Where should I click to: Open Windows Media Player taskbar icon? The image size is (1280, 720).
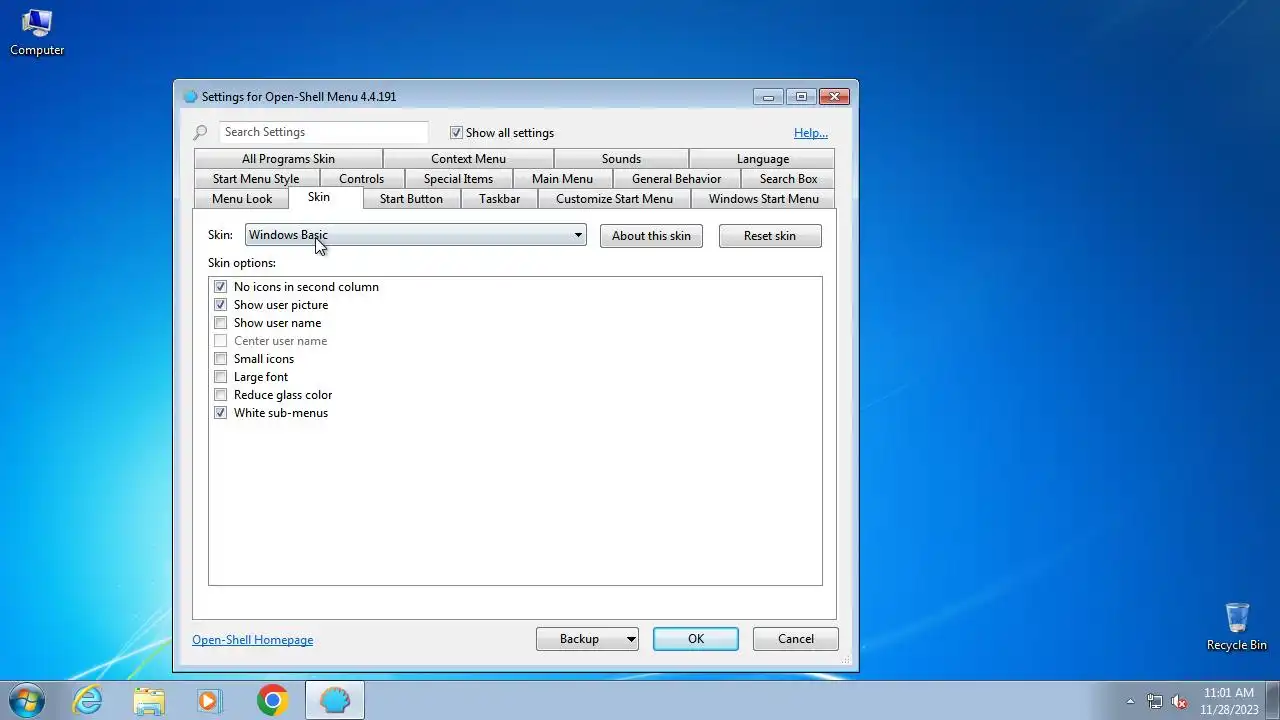(210, 700)
